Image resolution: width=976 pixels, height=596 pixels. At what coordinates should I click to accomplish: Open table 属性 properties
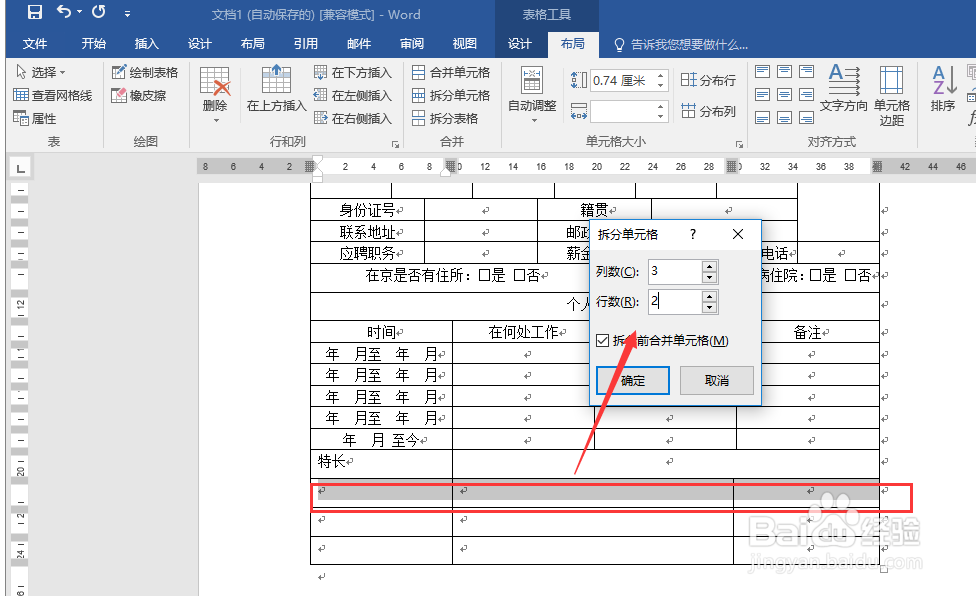tap(35, 118)
